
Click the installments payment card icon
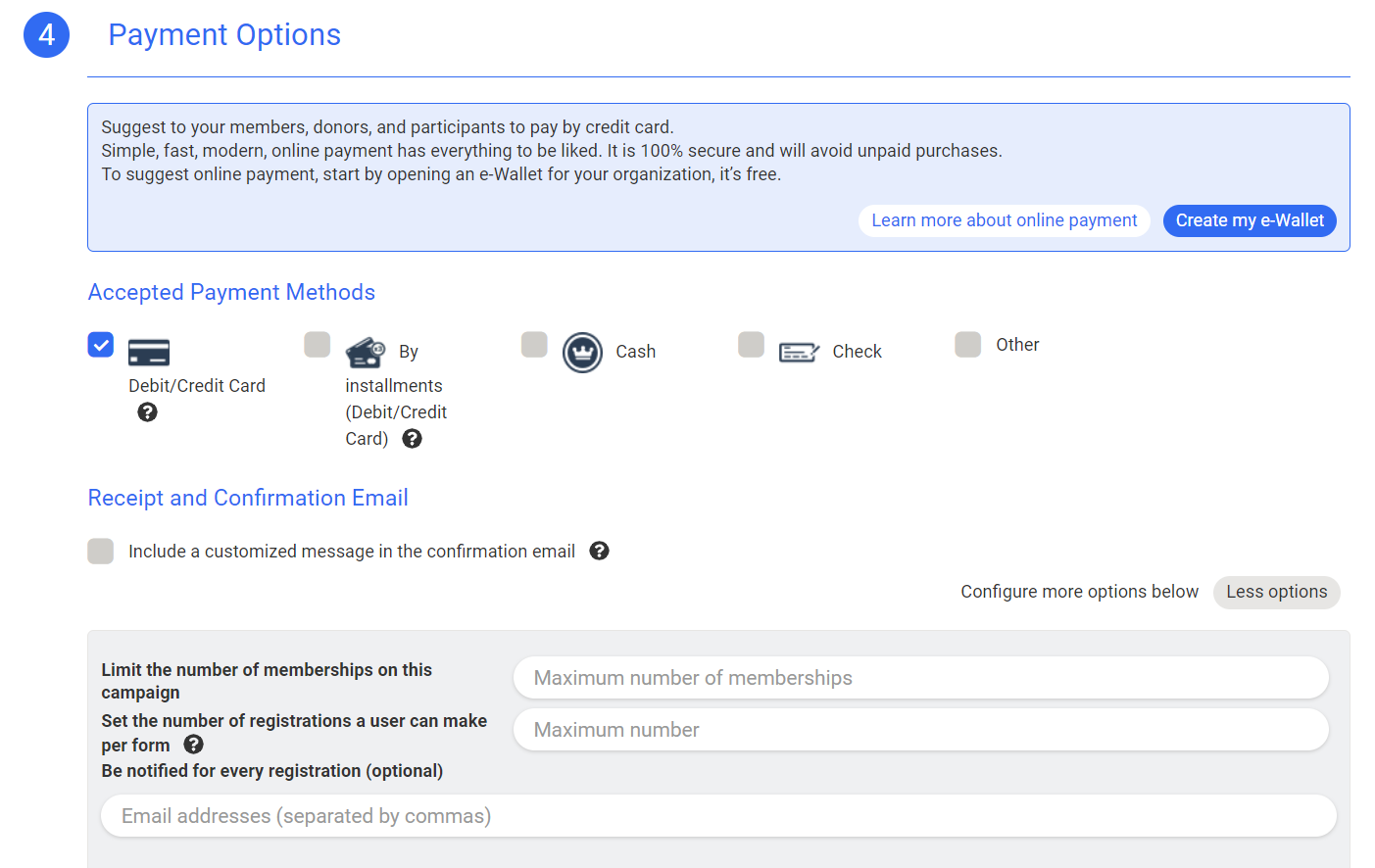pos(366,353)
